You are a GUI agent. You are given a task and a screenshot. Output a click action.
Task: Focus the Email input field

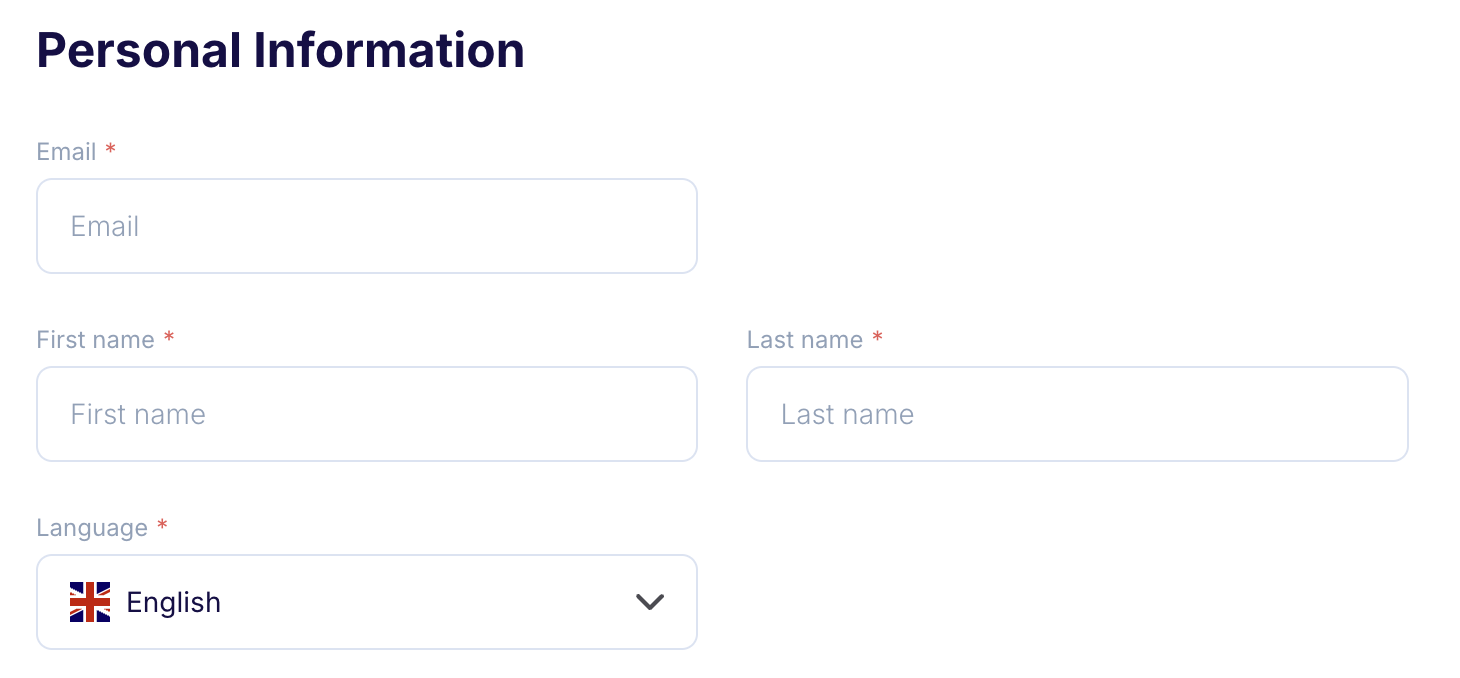[x=366, y=226]
